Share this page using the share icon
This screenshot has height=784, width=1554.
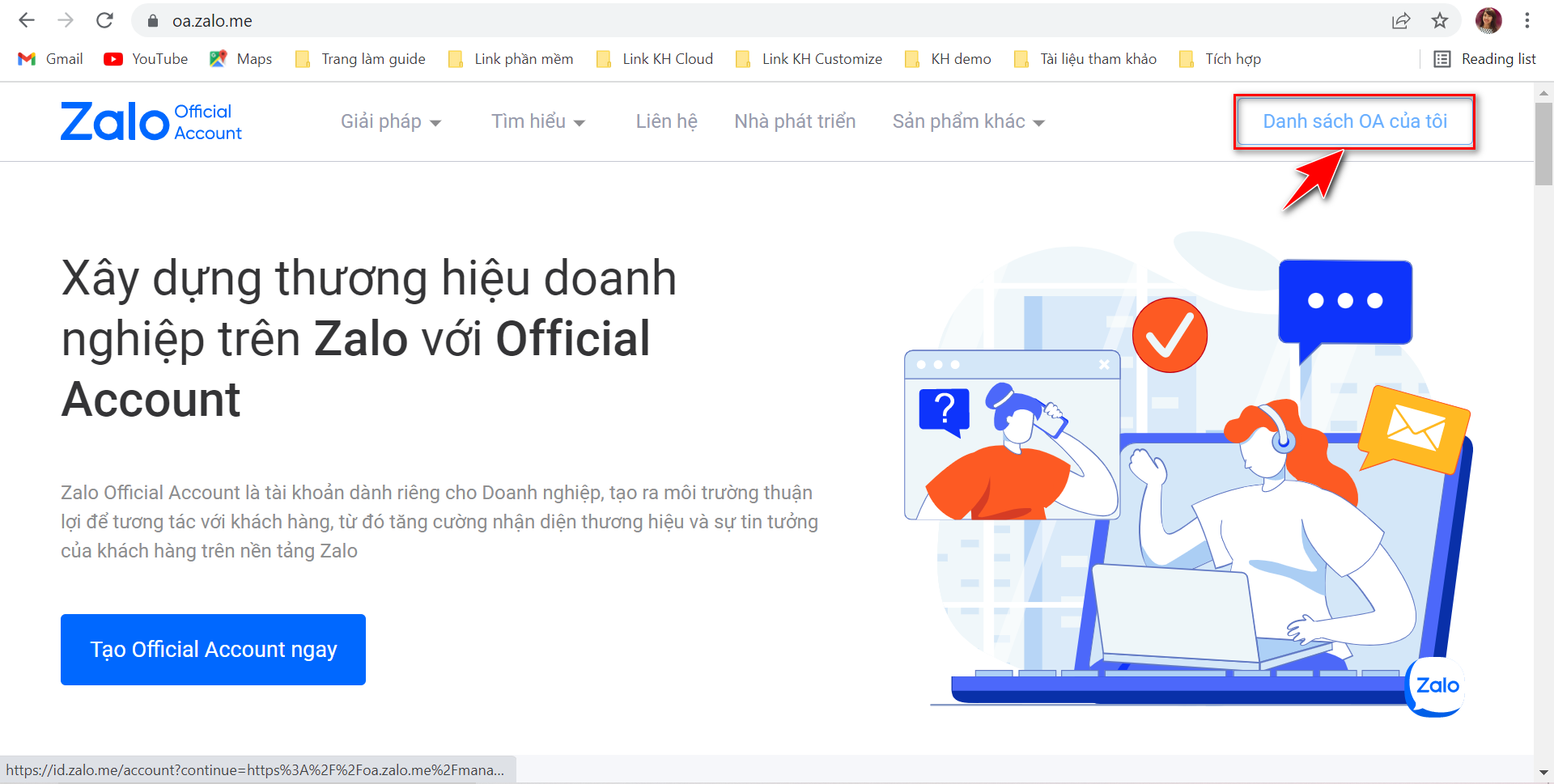pos(1401,21)
